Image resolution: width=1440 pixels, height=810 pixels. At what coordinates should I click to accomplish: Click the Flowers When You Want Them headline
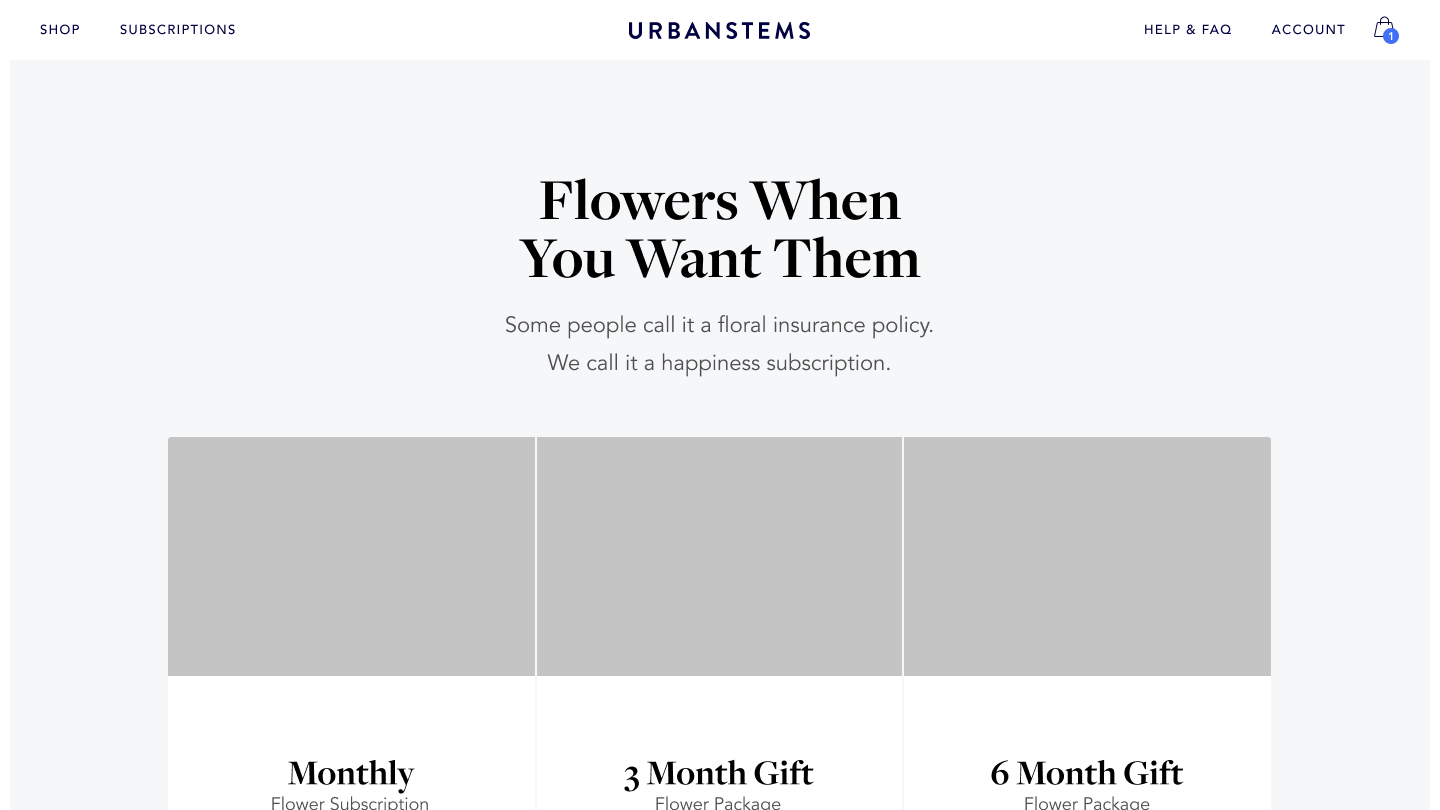coord(720,229)
